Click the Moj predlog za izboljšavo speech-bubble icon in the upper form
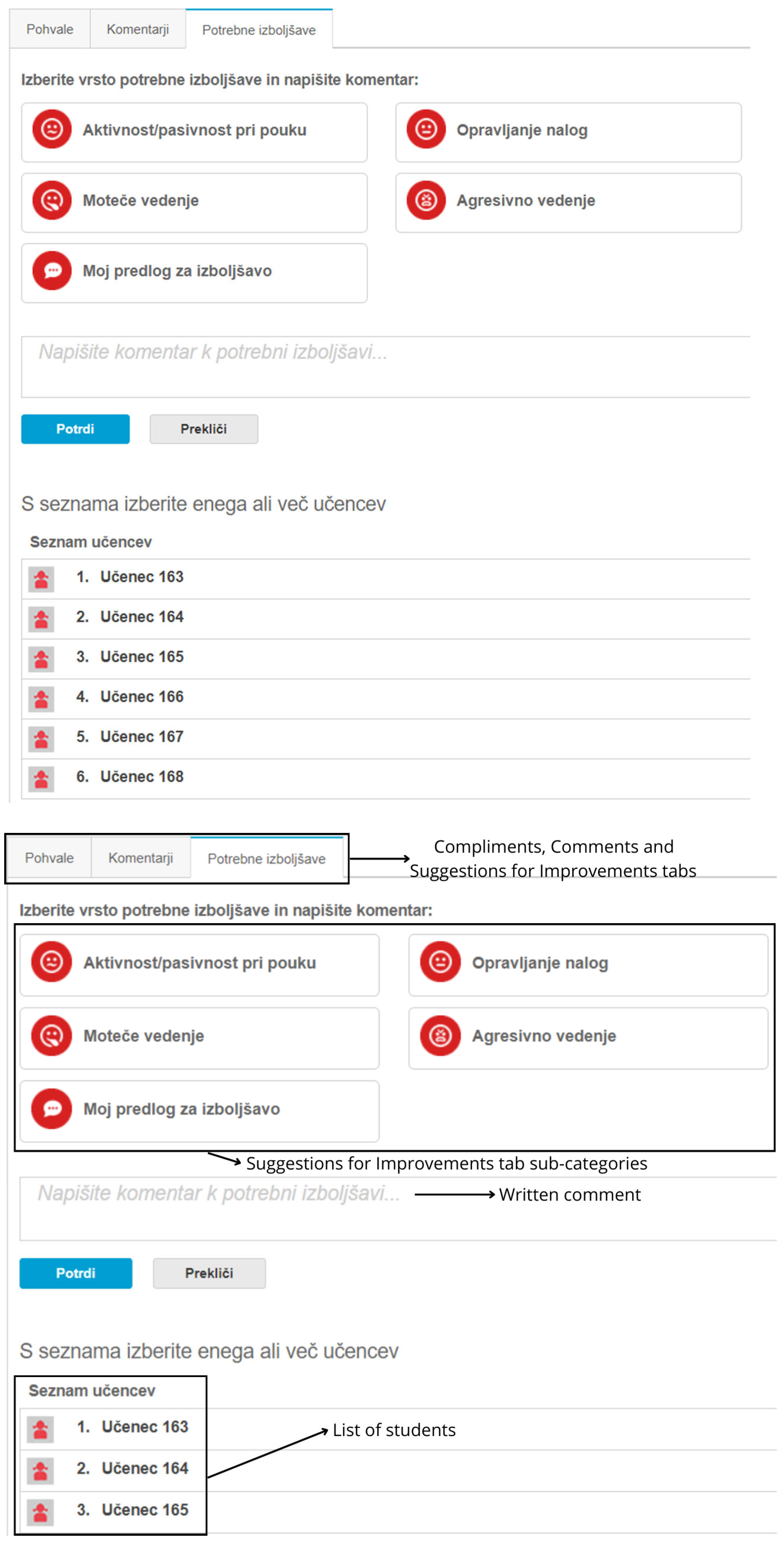Viewport: 784px width, 1542px height. pyautogui.click(x=52, y=271)
